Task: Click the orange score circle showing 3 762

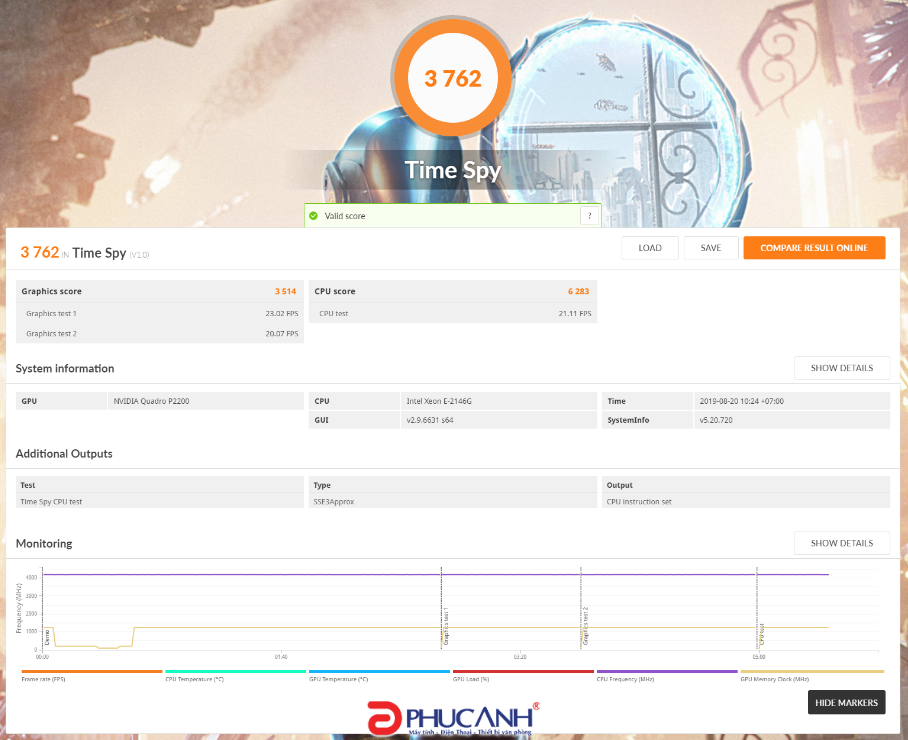Action: [x=453, y=78]
